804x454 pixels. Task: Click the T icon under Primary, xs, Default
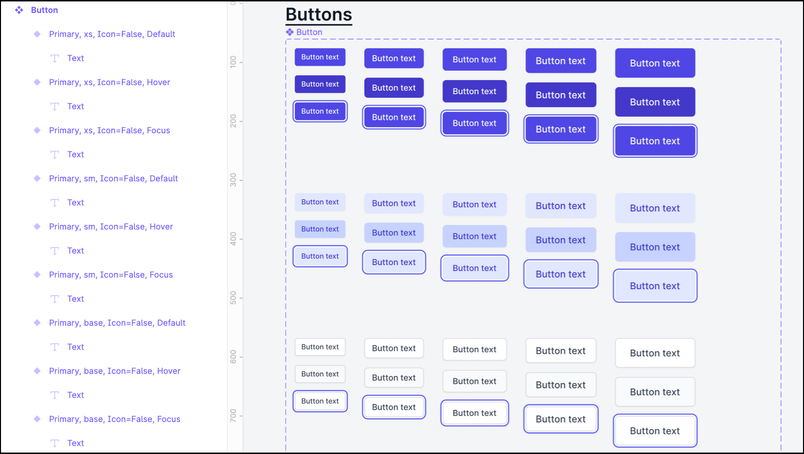point(54,58)
